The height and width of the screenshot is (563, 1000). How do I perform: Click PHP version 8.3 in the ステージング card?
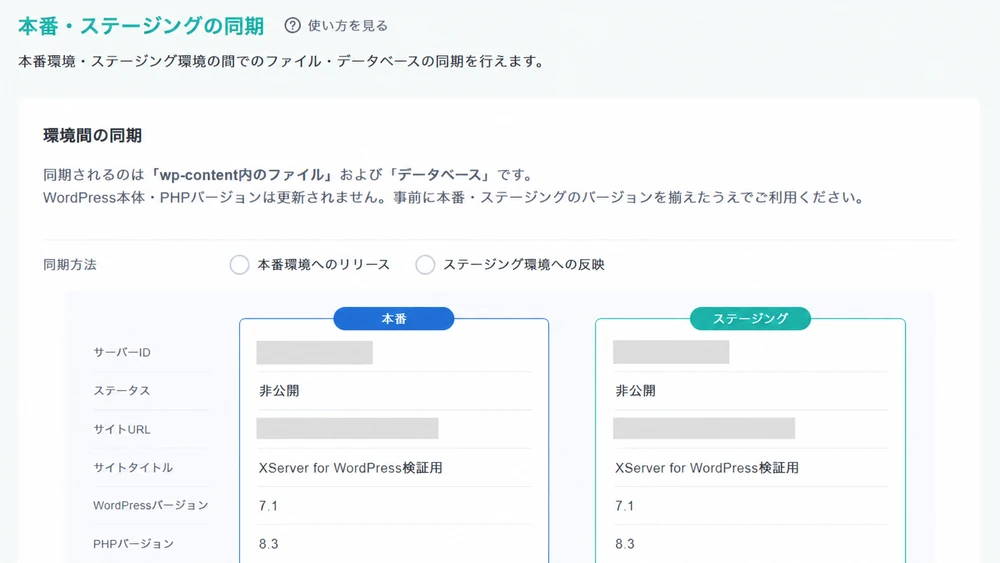[x=625, y=545]
